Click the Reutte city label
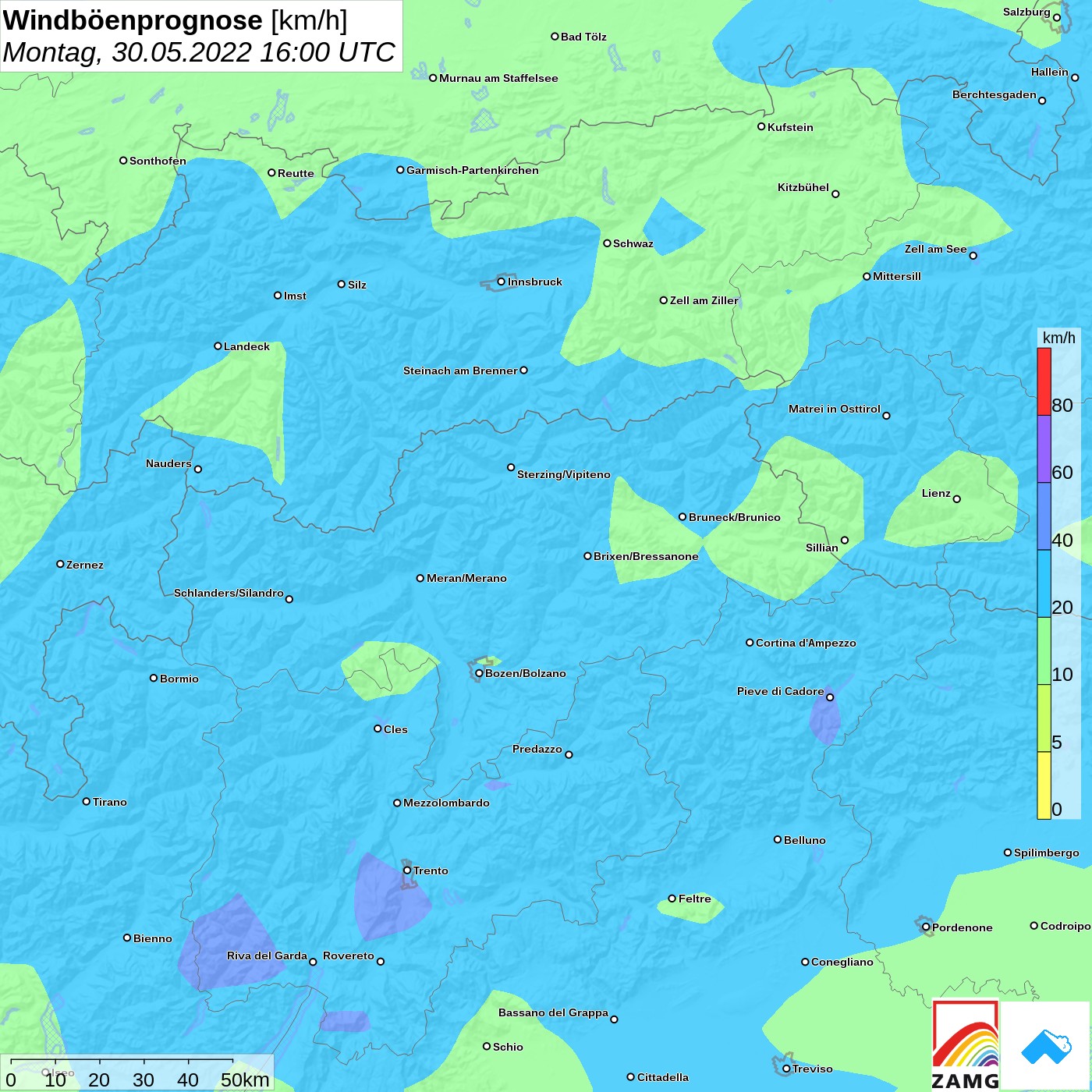 point(296,173)
